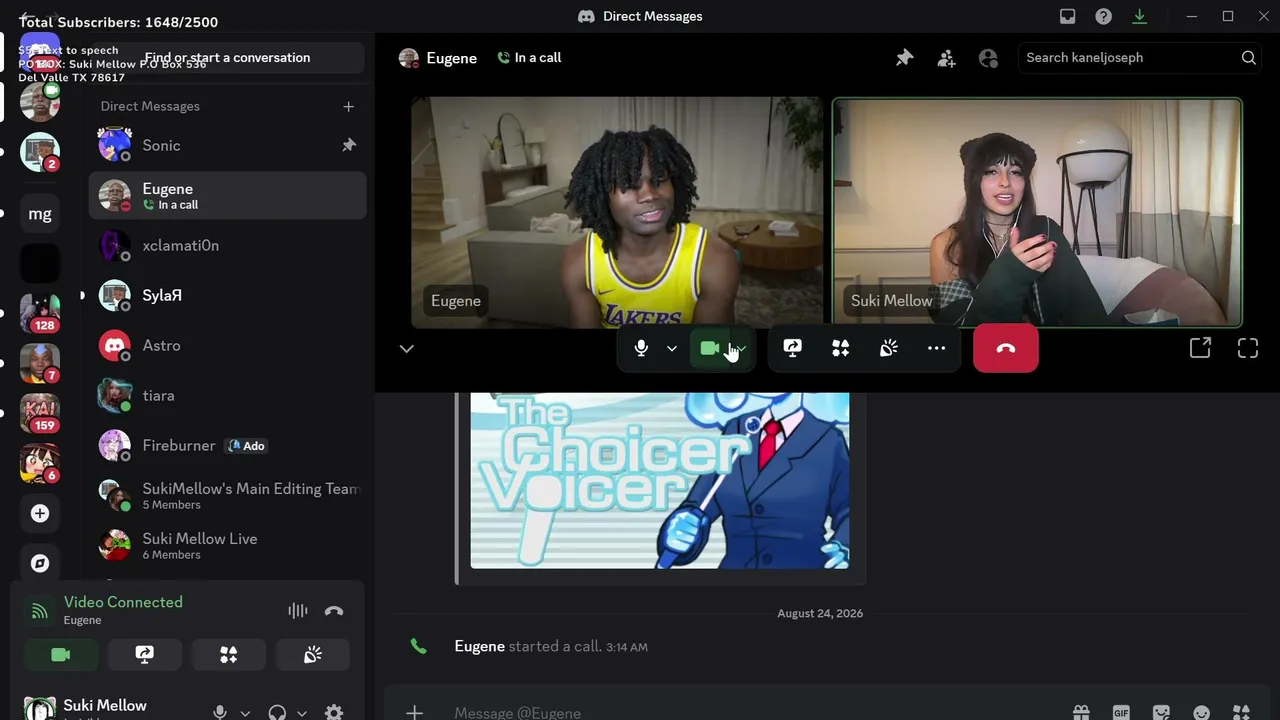Open the Astro direct message

[x=227, y=345]
